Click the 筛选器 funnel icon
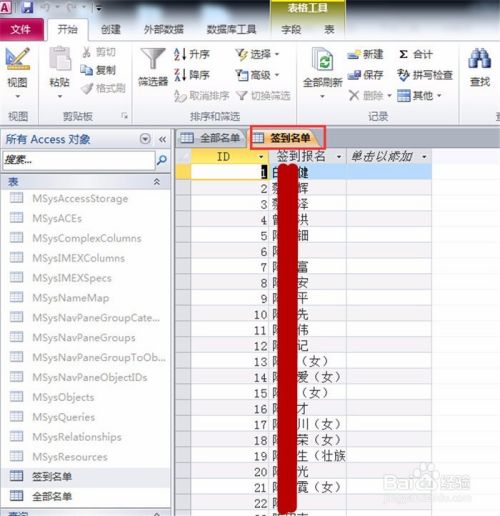The image size is (500, 516). 153,59
